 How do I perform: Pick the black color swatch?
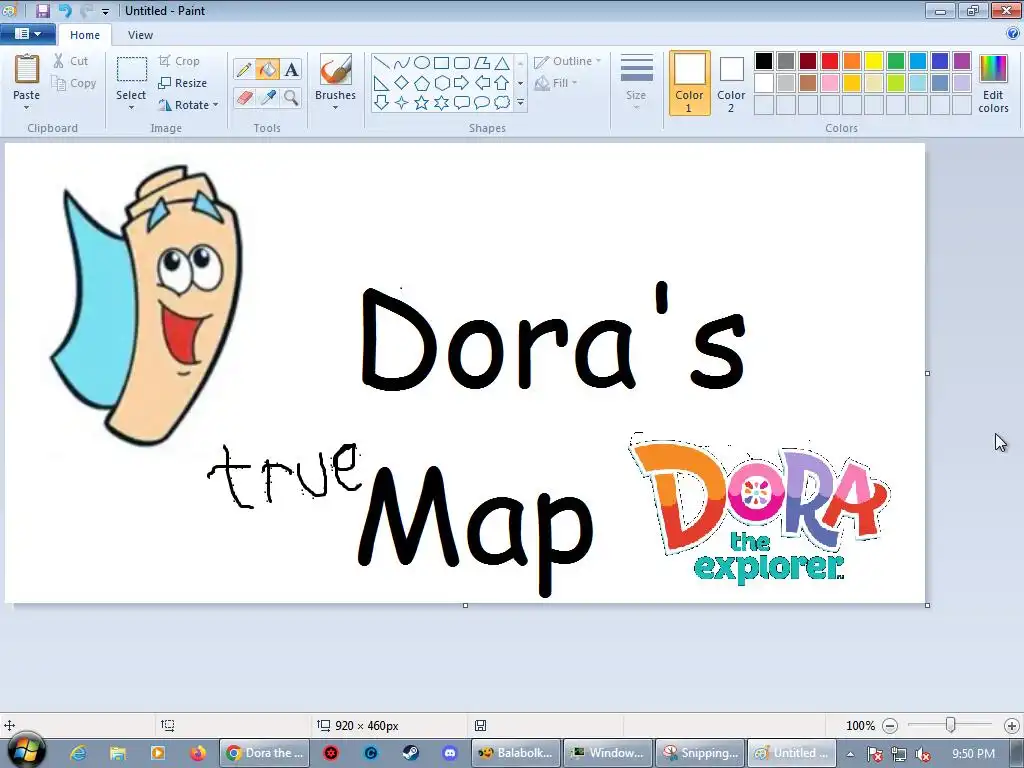(764, 61)
